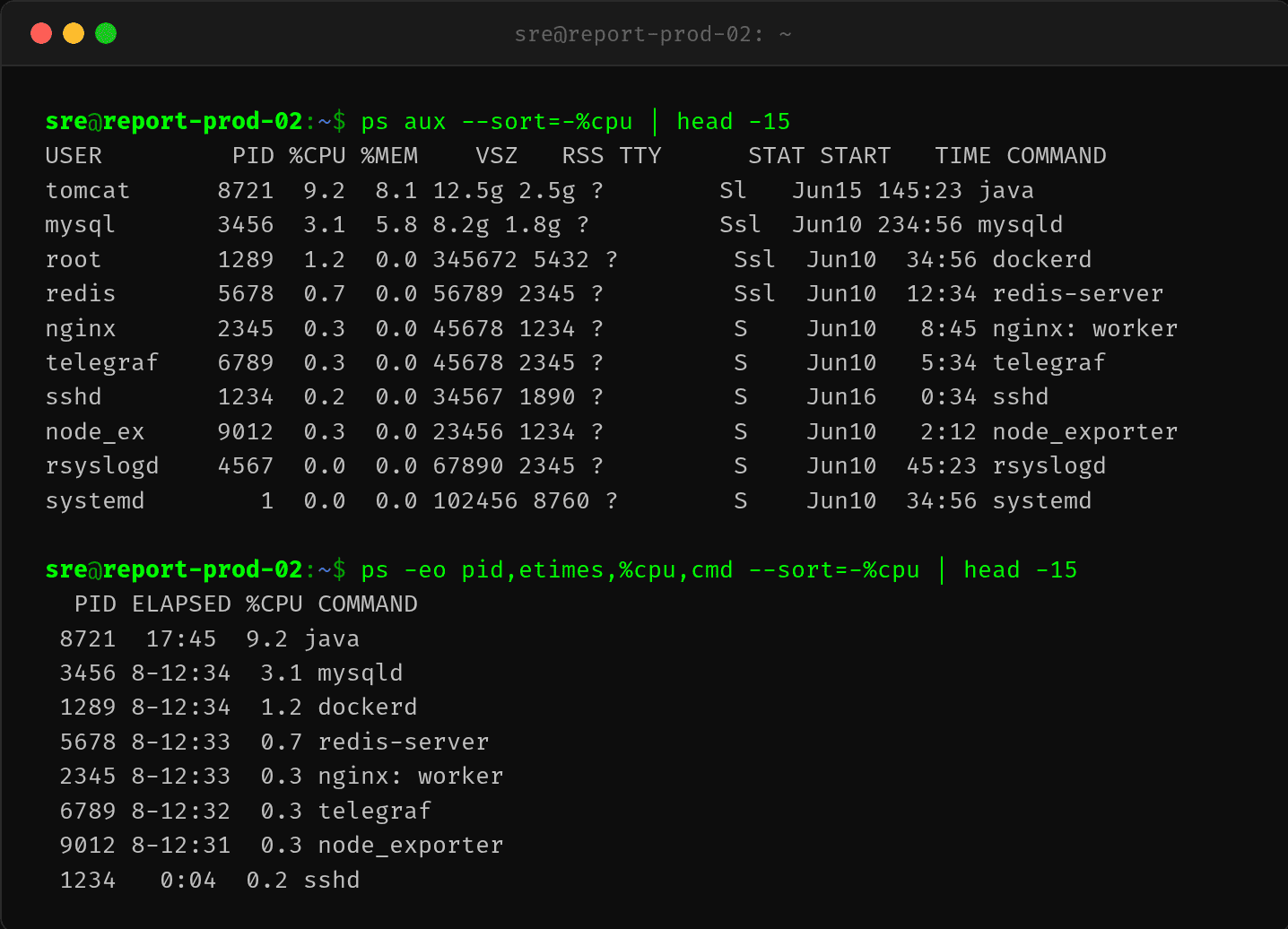Click the 145:23 TIME value
Screen dimensions: 1288x929
[920, 190]
